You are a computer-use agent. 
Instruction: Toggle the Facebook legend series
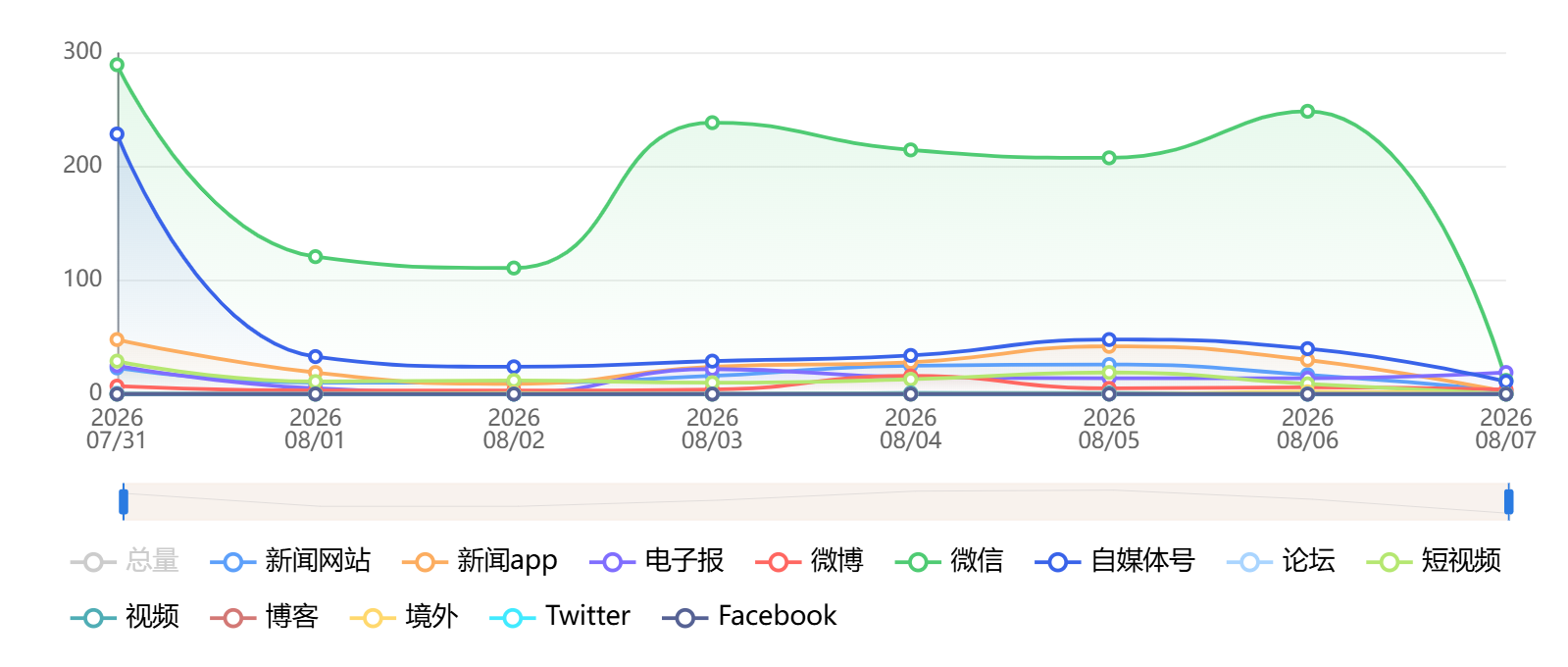click(x=750, y=617)
